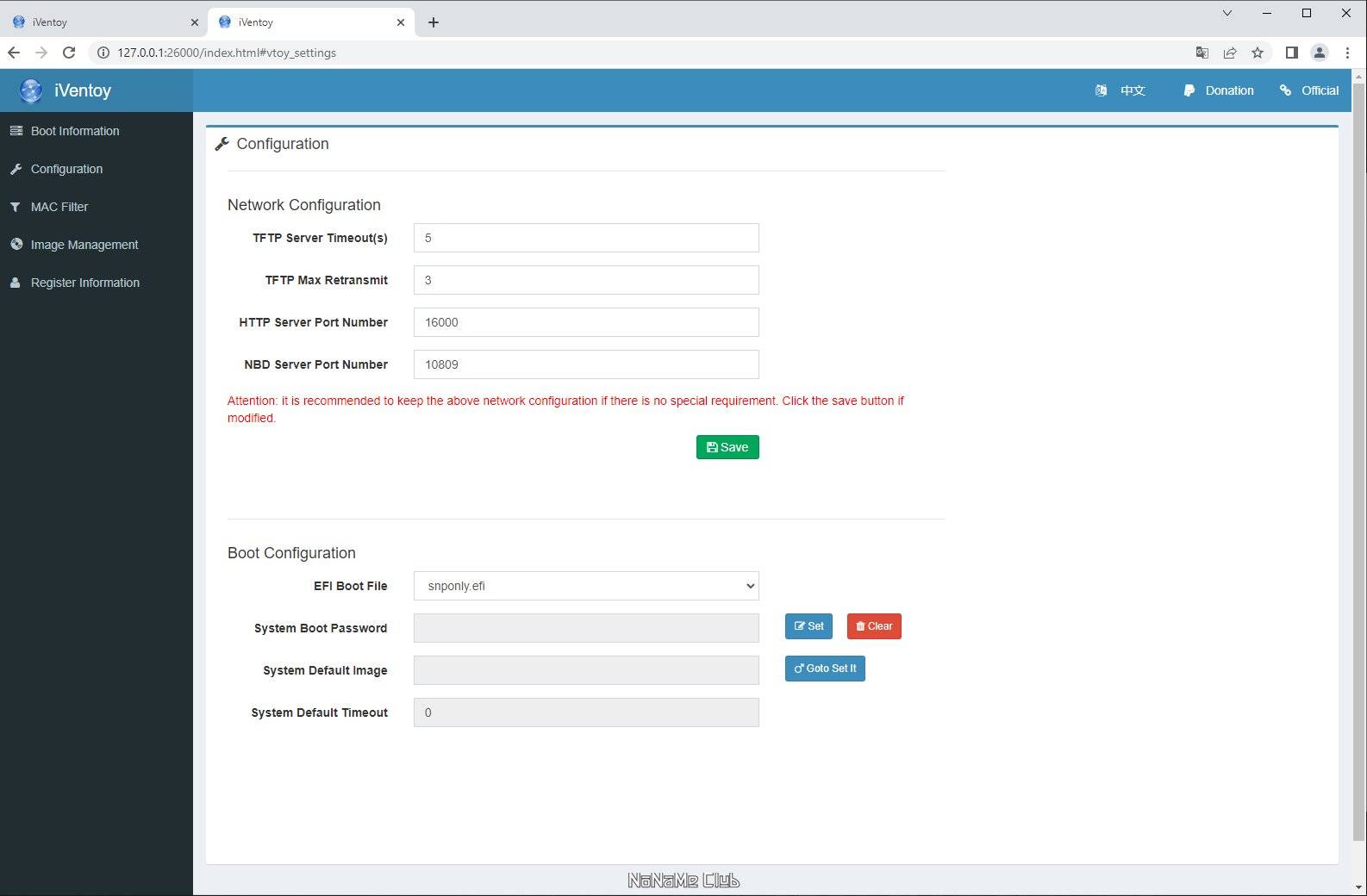Click the Network Configuration heading
This screenshot has height=896, width=1367.
pyautogui.click(x=304, y=205)
